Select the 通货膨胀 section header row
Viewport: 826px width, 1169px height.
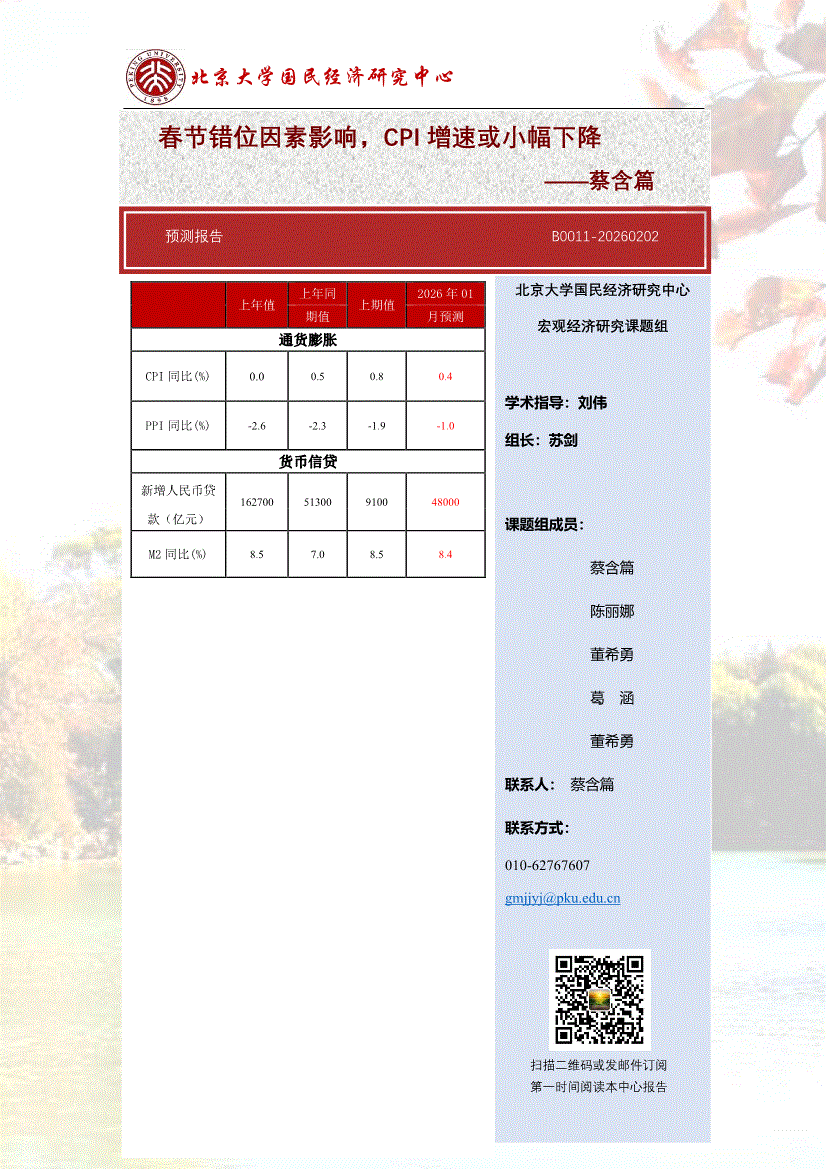(x=308, y=340)
